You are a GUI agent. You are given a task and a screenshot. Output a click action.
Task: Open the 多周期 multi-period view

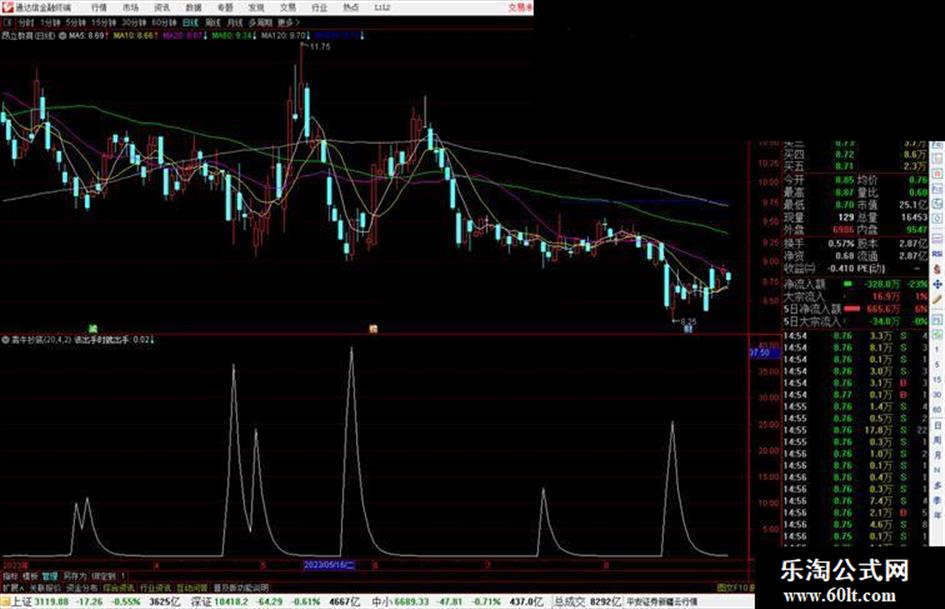260,22
